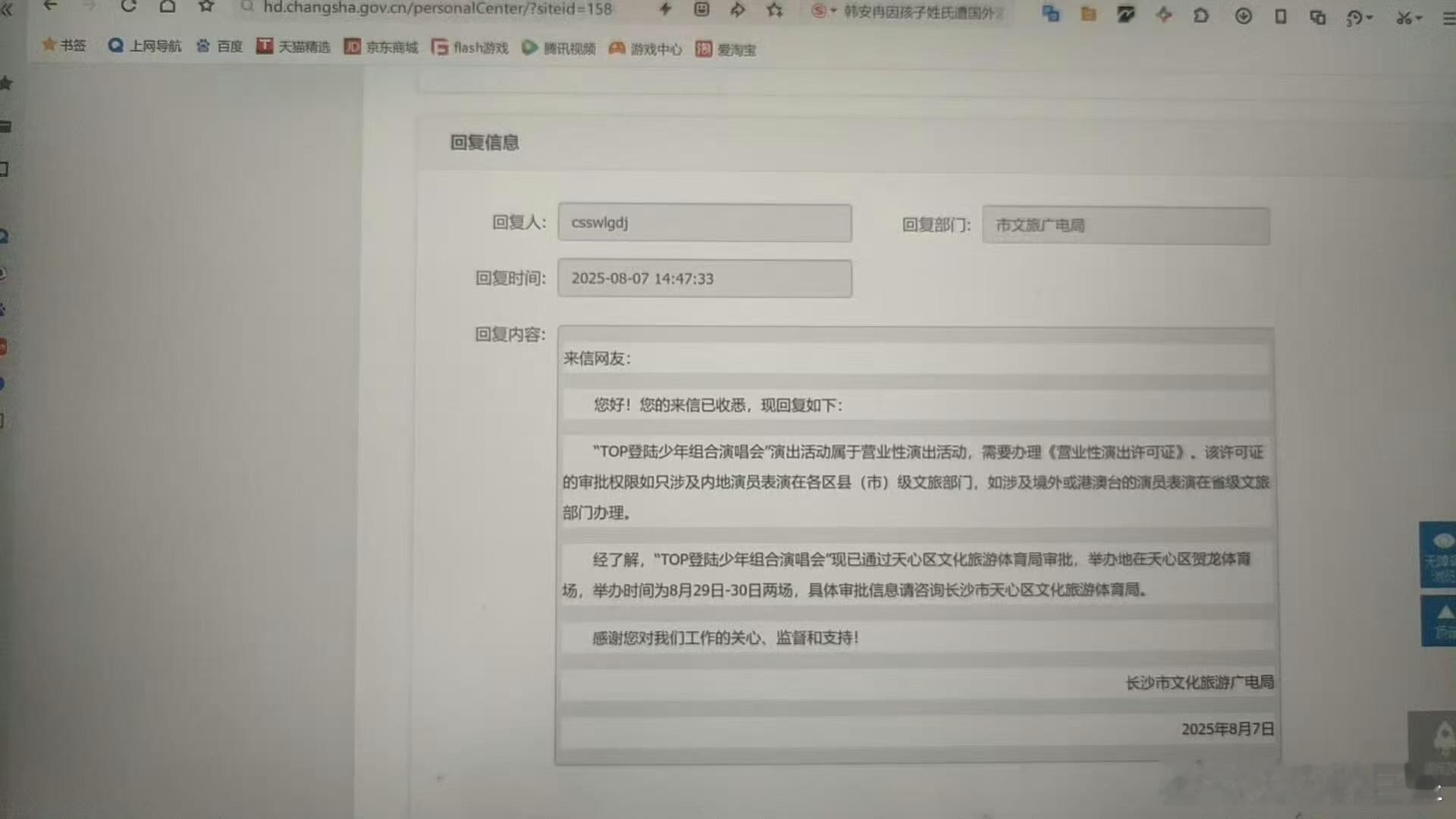Click the multi-window icon in toolbar
This screenshot has height=819, width=1456.
coord(1318,17)
